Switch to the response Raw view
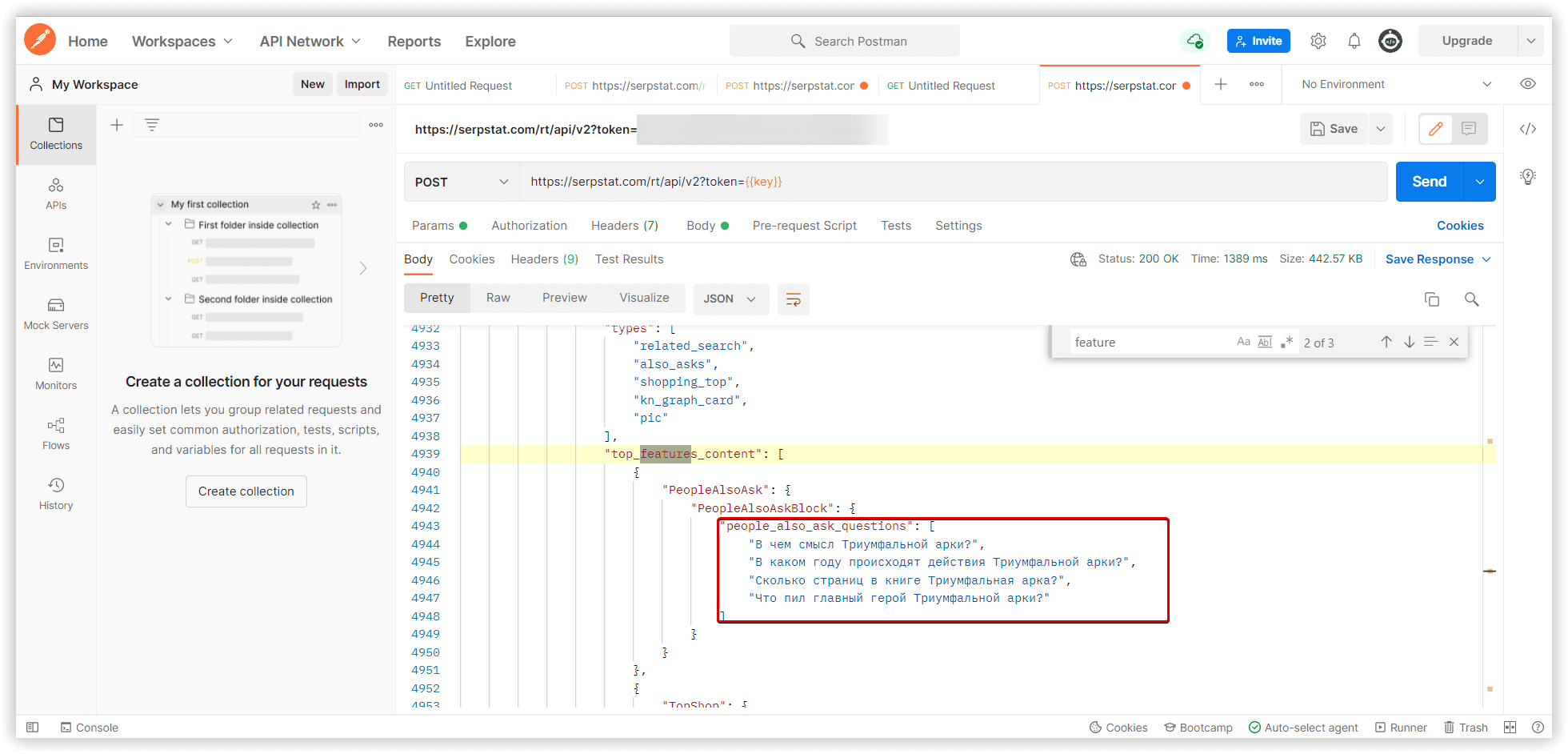 coord(498,298)
